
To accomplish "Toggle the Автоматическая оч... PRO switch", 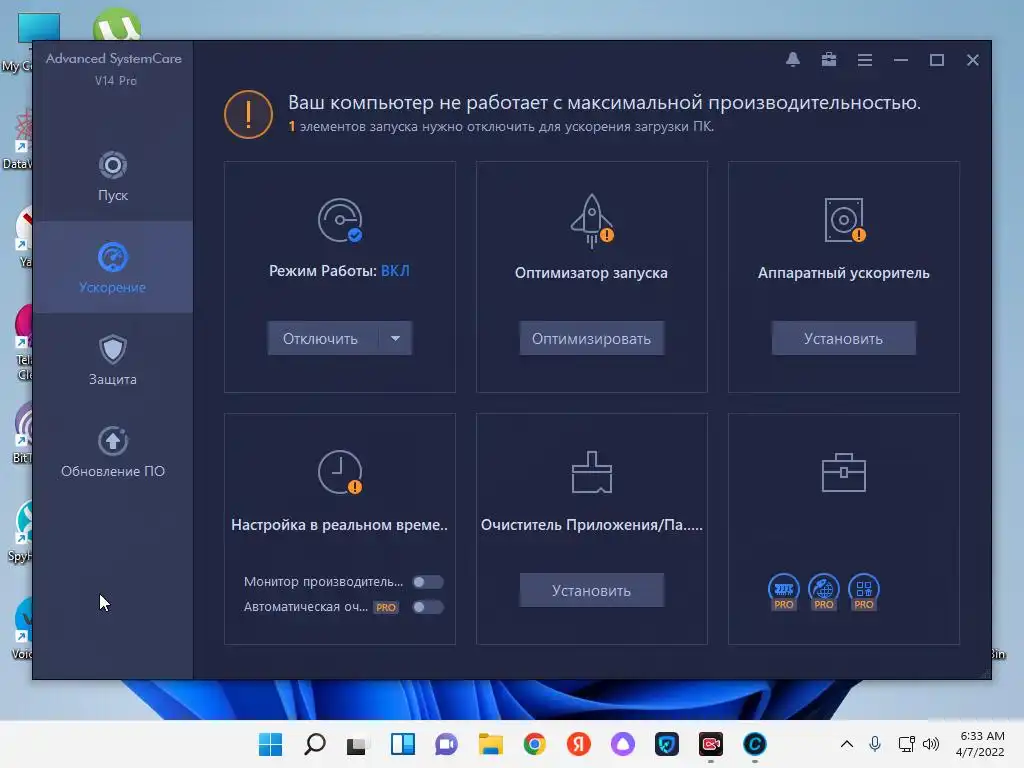I will tap(428, 607).
